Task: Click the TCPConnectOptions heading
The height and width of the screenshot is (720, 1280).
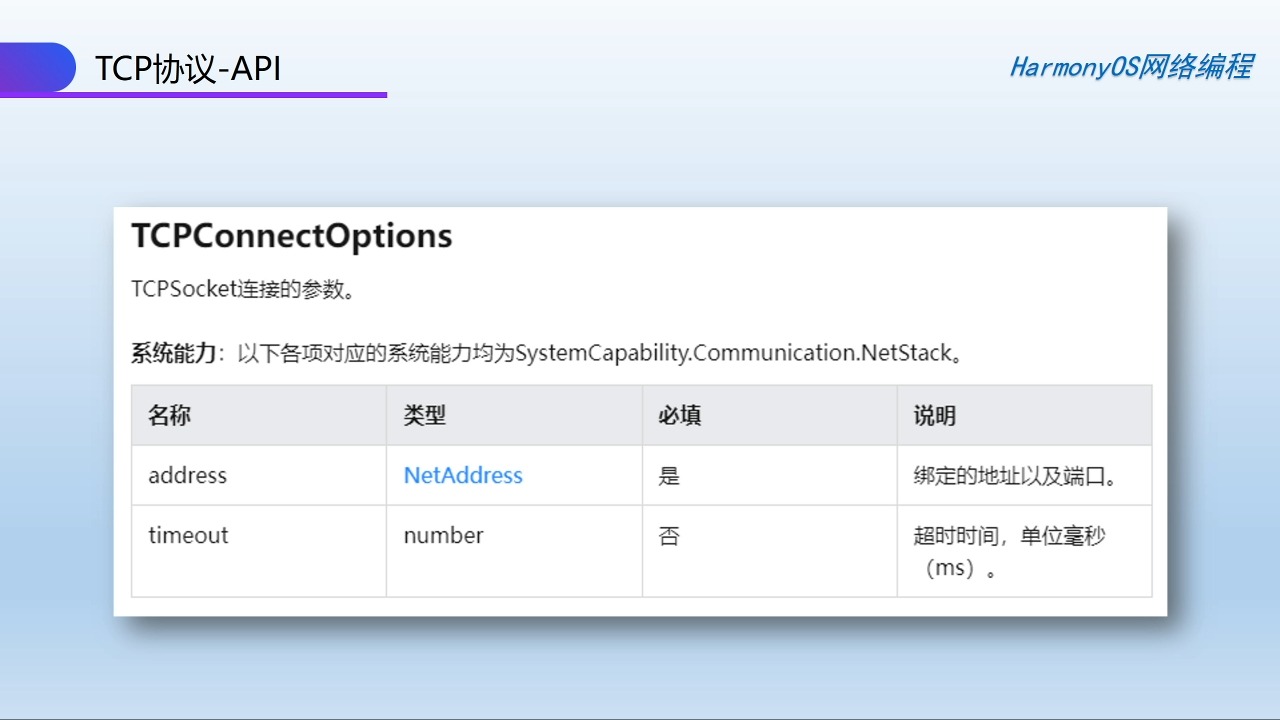Action: pos(292,236)
